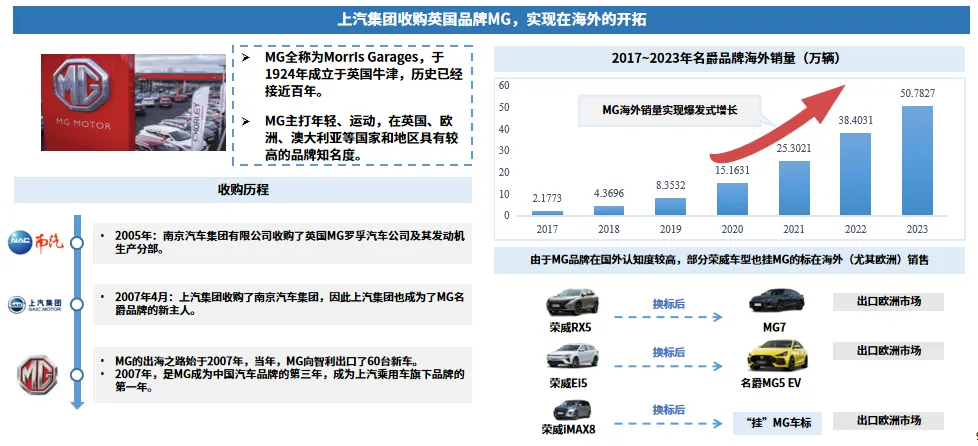Select the 荣威RX5 car image
978x446 pixels.
572,302
